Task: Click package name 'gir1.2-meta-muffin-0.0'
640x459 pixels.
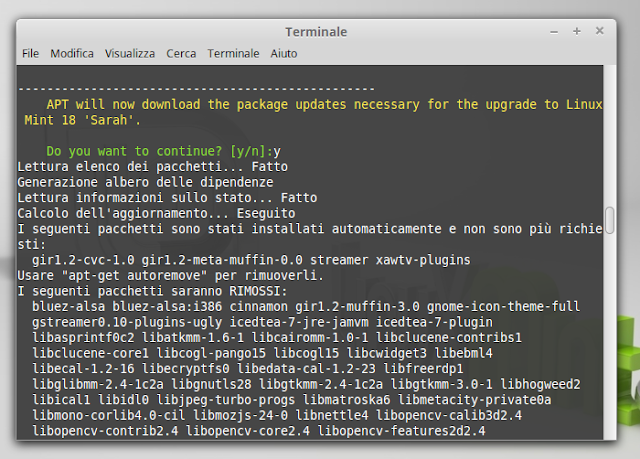Action: [x=222, y=260]
